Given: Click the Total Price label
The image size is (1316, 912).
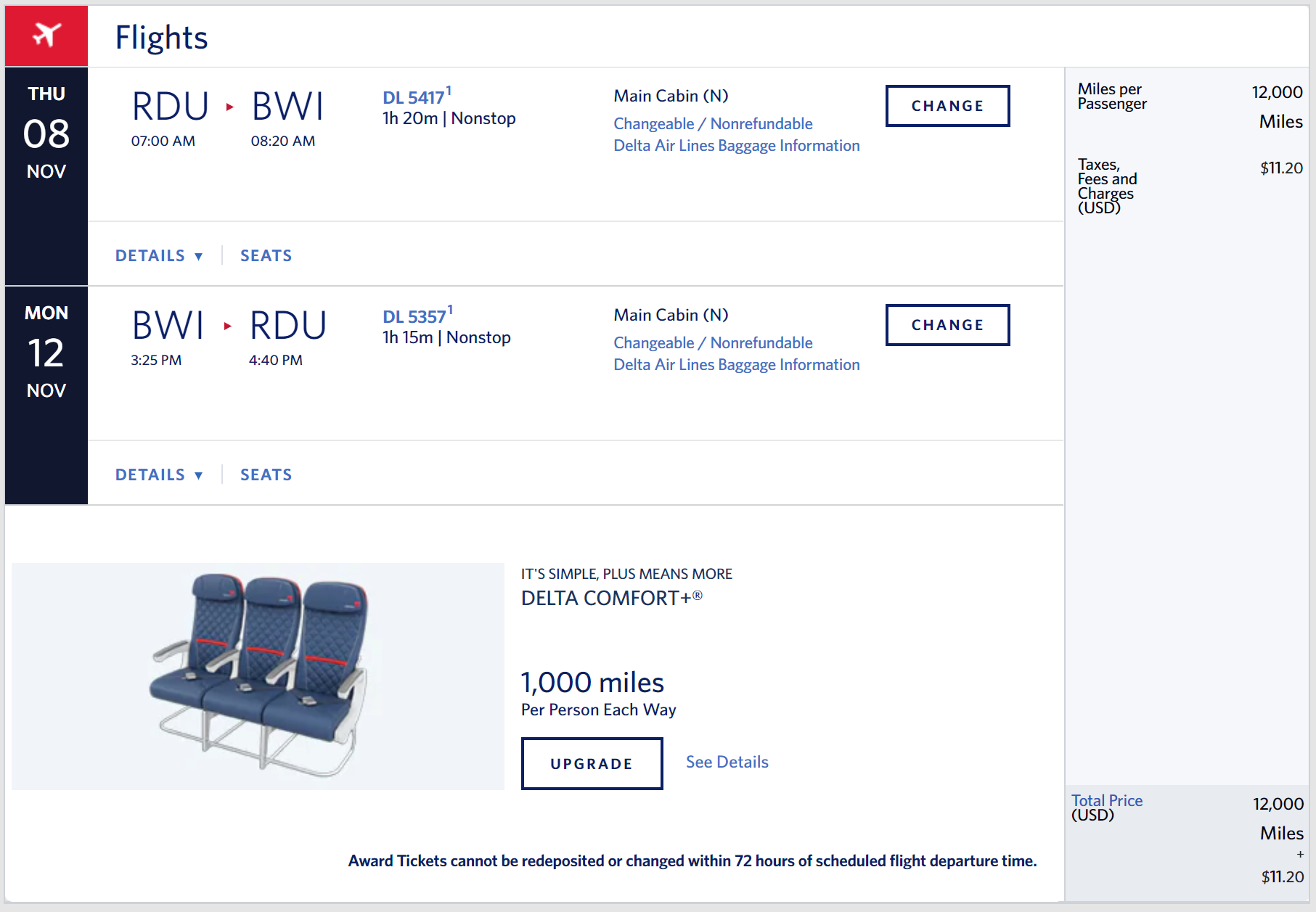Looking at the screenshot, I should pyautogui.click(x=1106, y=800).
